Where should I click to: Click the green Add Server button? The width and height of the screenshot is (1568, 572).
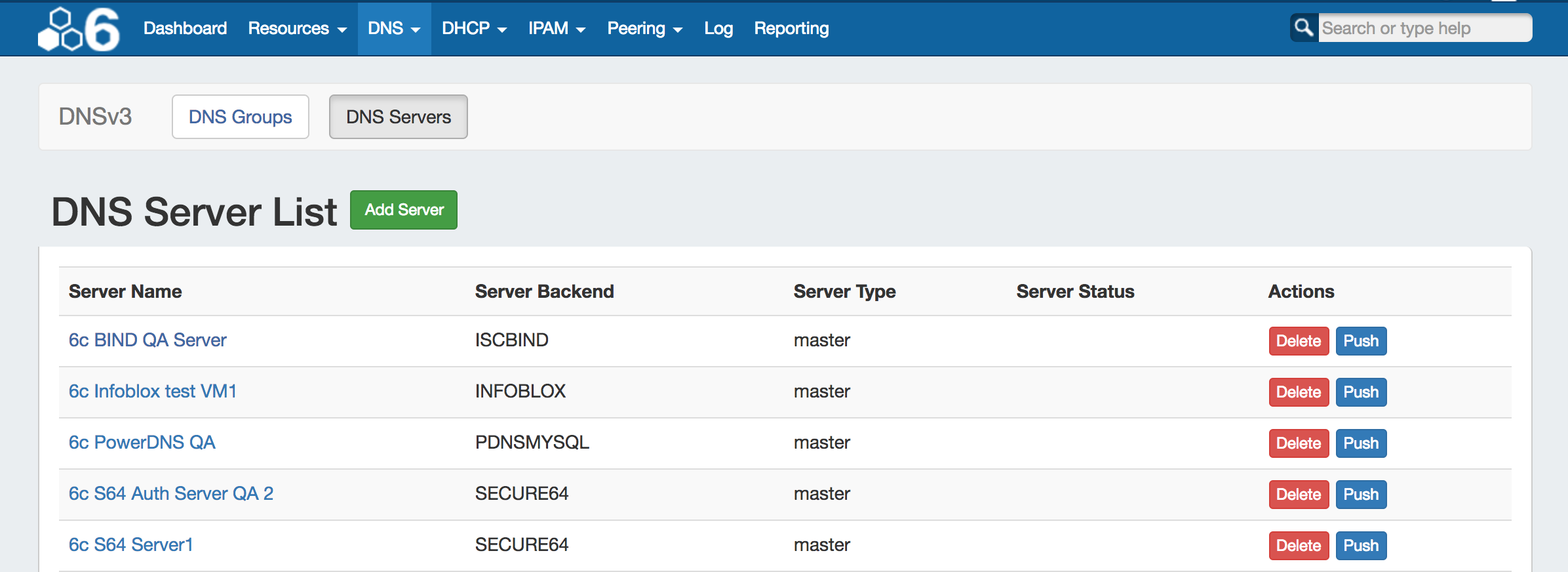coord(404,210)
